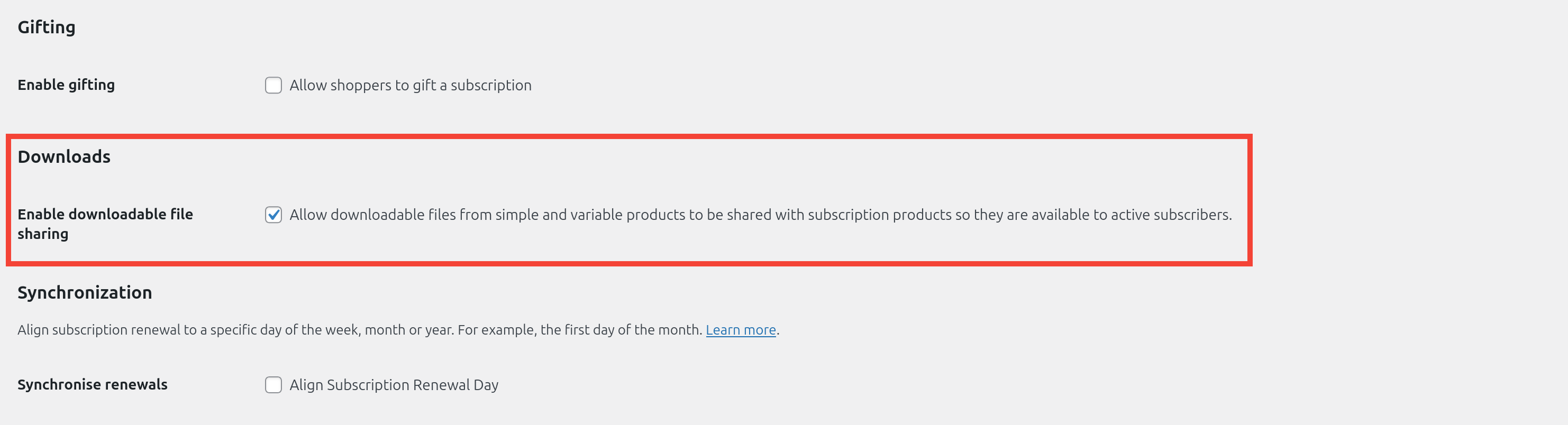
Task: Click the words "gift a subscription"
Action: [472, 85]
